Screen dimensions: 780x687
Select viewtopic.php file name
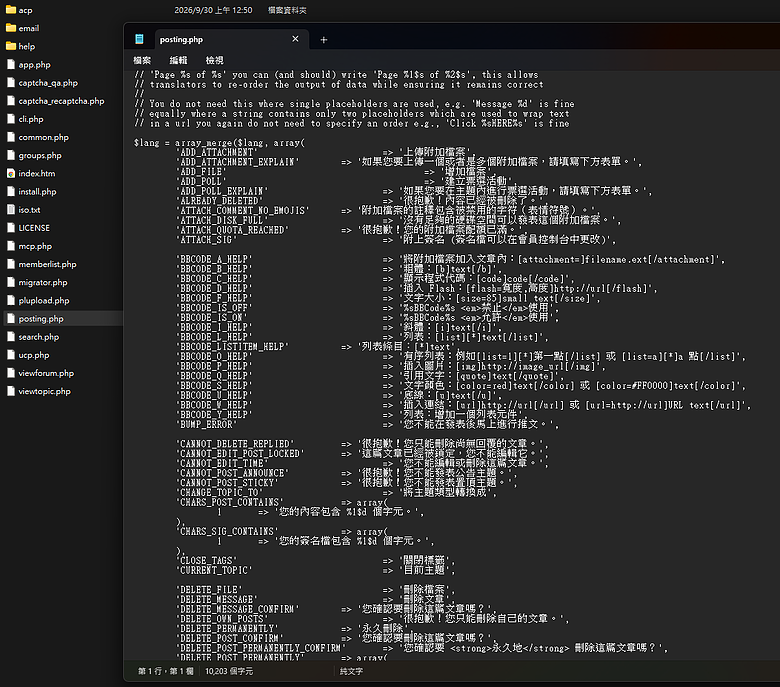(45, 392)
